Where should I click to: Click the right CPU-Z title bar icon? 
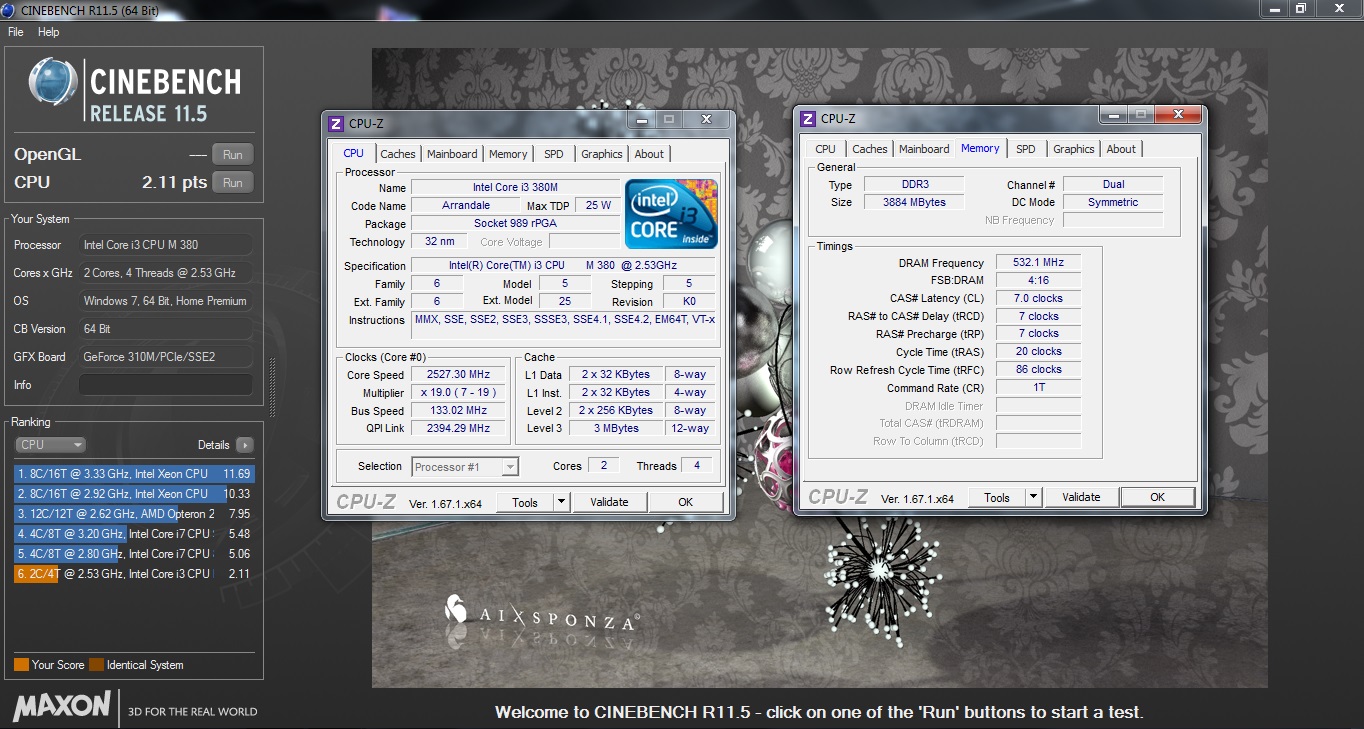pyautogui.click(x=808, y=118)
